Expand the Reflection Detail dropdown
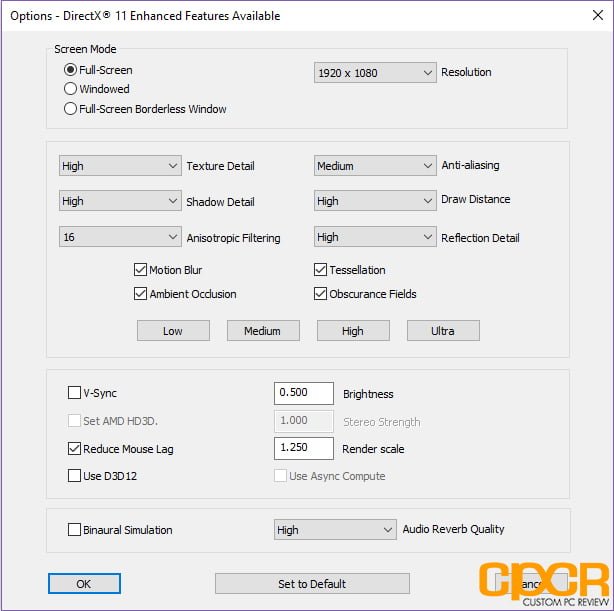The image size is (614, 611). [x=375, y=237]
